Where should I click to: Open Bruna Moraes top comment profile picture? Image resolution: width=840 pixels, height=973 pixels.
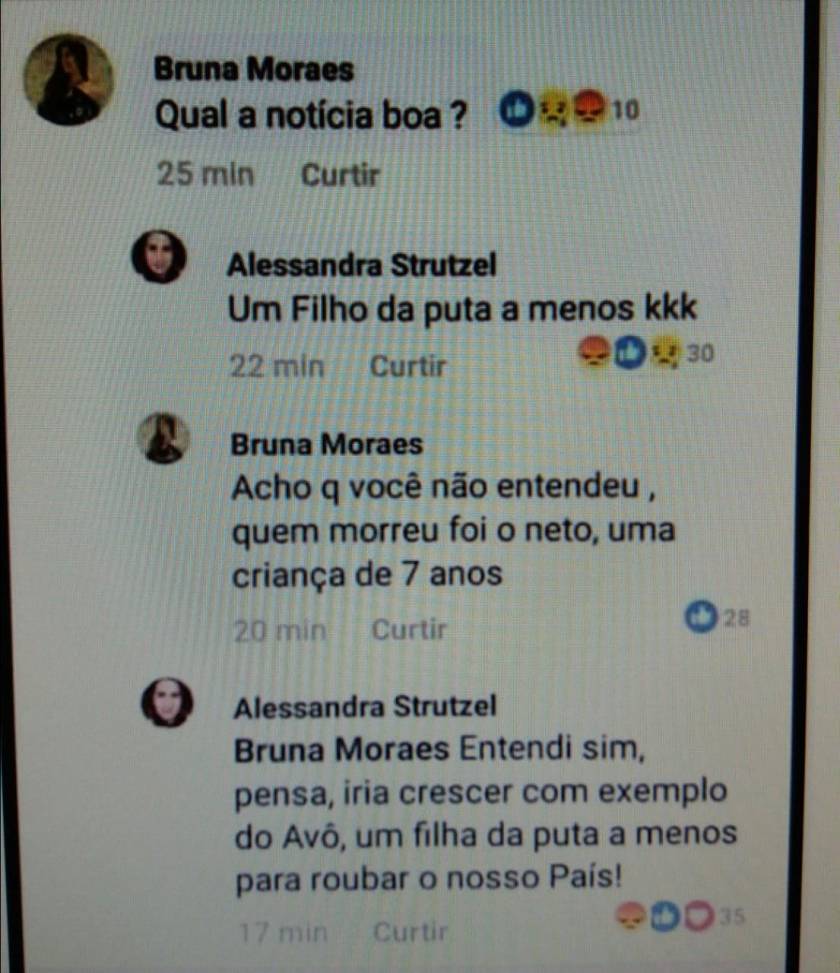(x=68, y=79)
